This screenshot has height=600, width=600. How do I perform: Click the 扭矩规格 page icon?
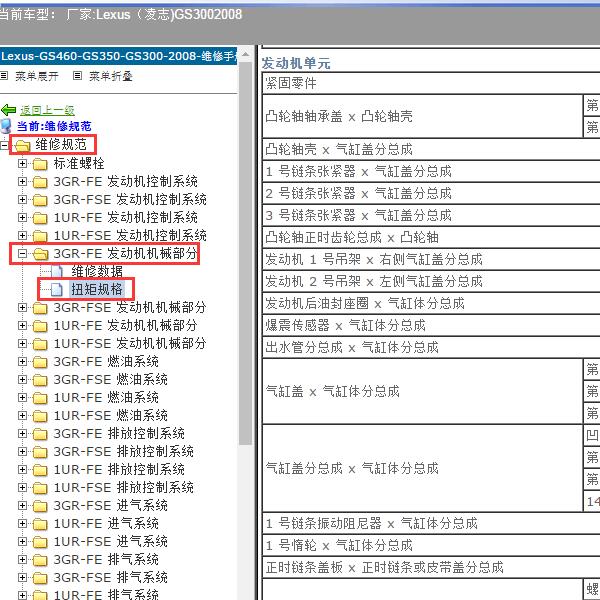pos(57,289)
